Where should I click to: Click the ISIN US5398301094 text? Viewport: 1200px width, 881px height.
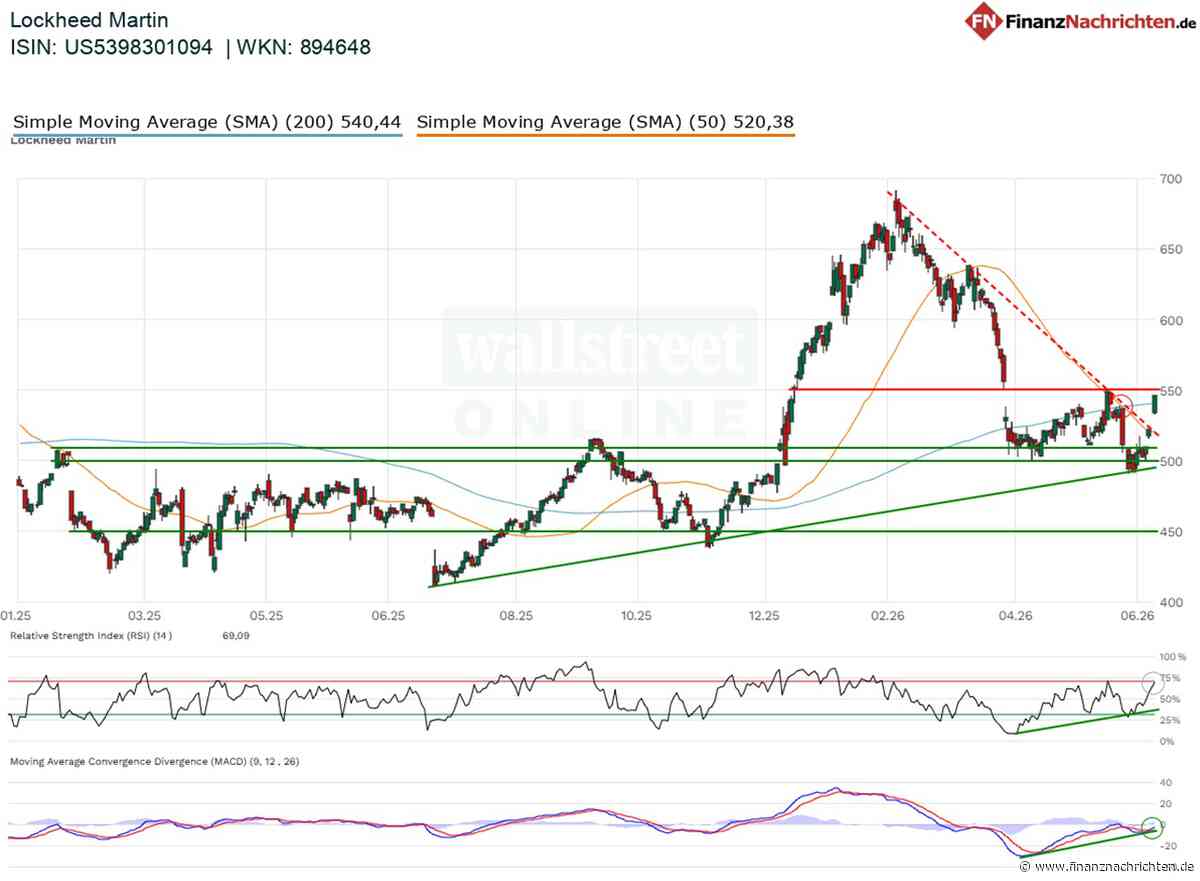click(111, 47)
